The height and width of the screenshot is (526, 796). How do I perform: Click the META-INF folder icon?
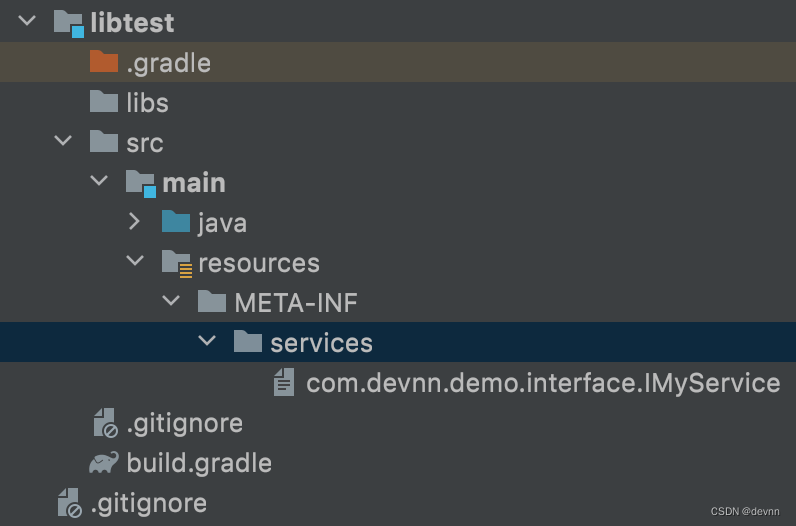(x=212, y=302)
